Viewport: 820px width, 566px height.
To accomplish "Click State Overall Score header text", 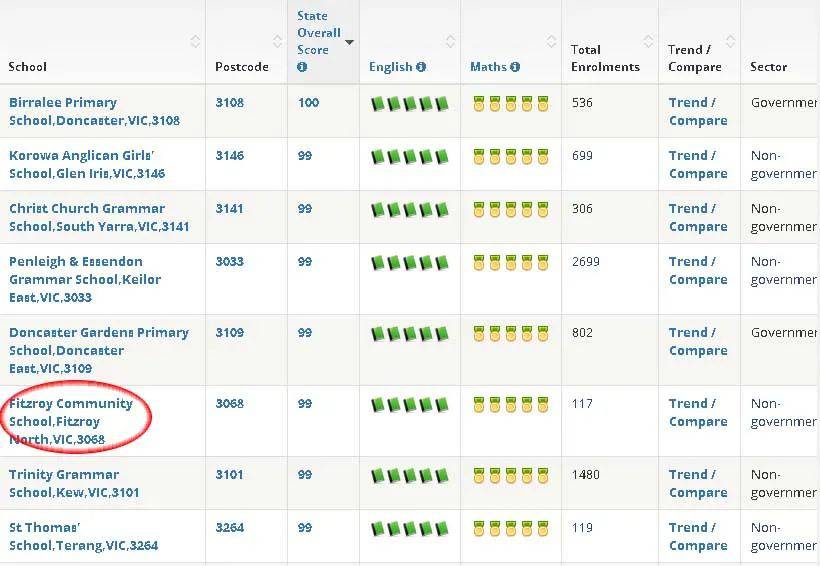I will point(318,33).
